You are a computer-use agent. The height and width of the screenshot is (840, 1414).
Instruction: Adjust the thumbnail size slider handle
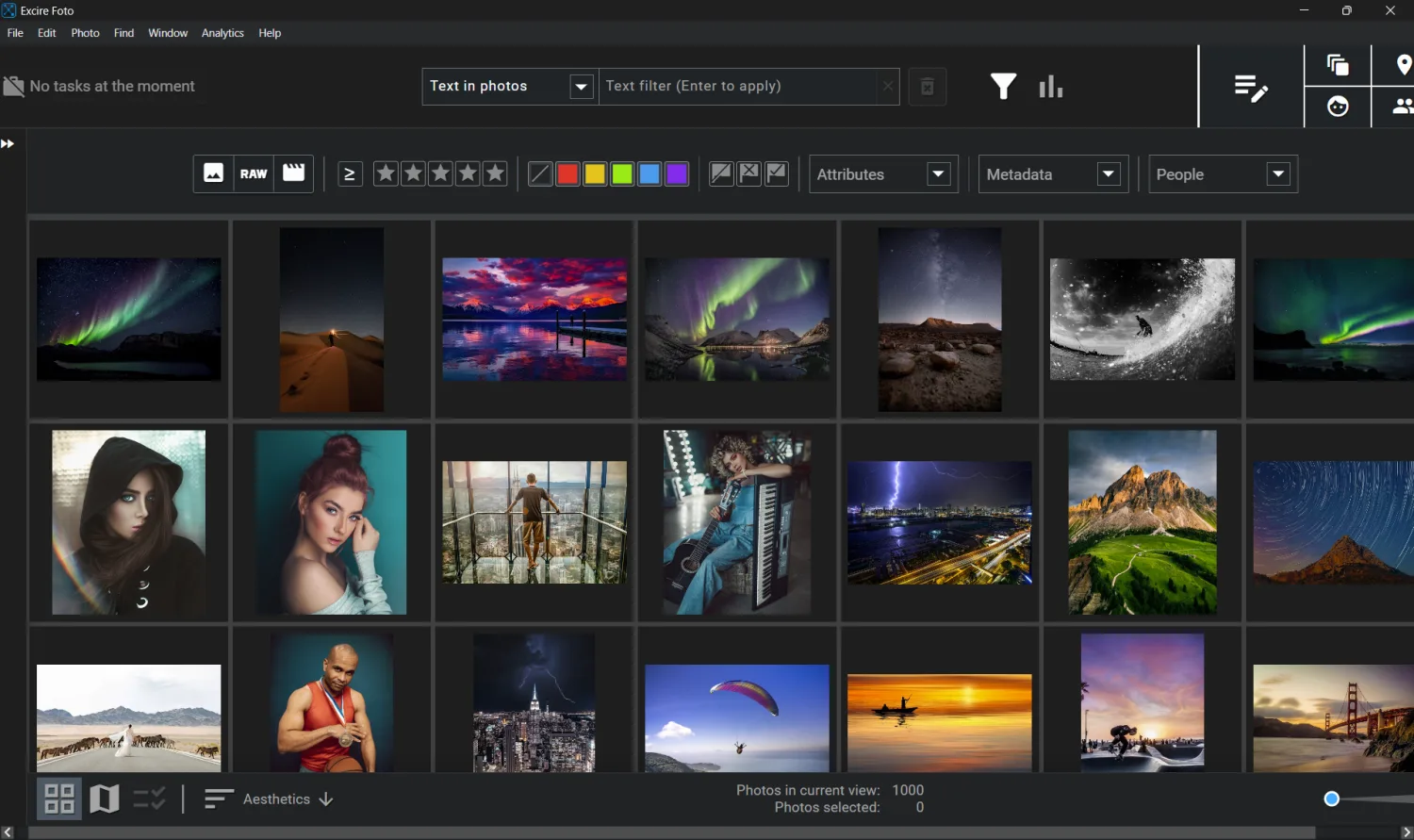pos(1331,799)
